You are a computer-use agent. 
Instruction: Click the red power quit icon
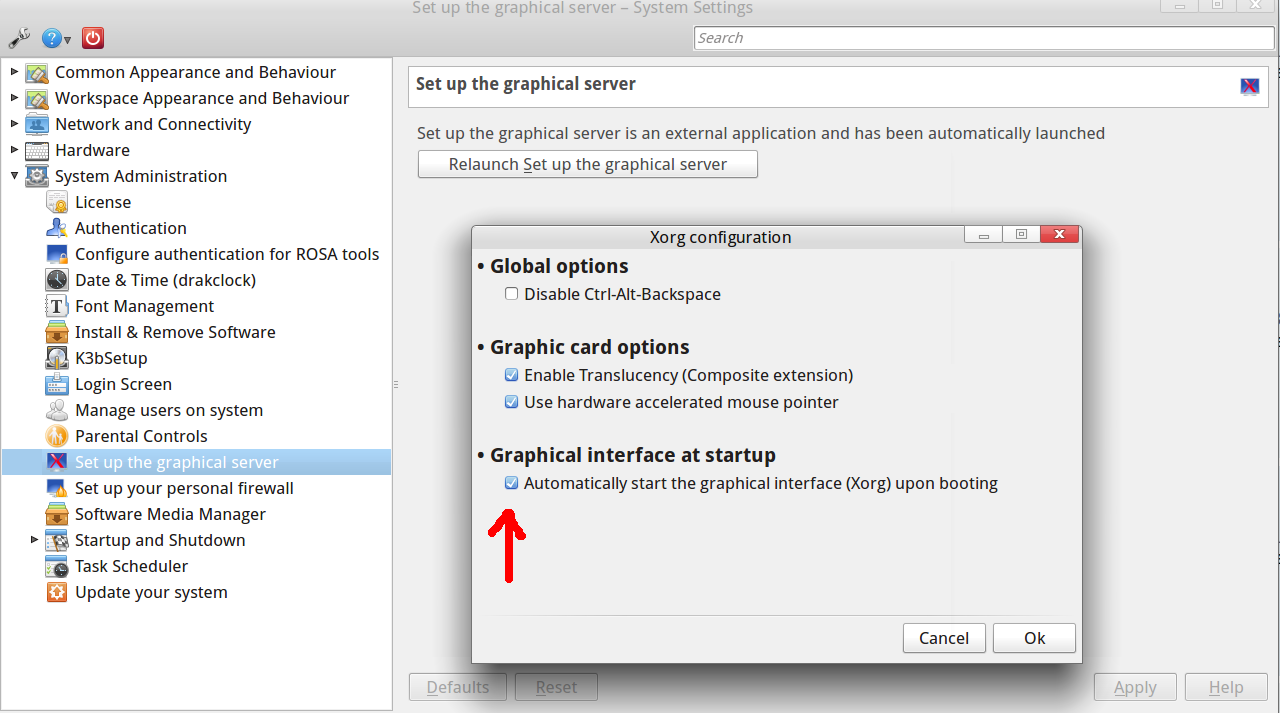point(93,39)
